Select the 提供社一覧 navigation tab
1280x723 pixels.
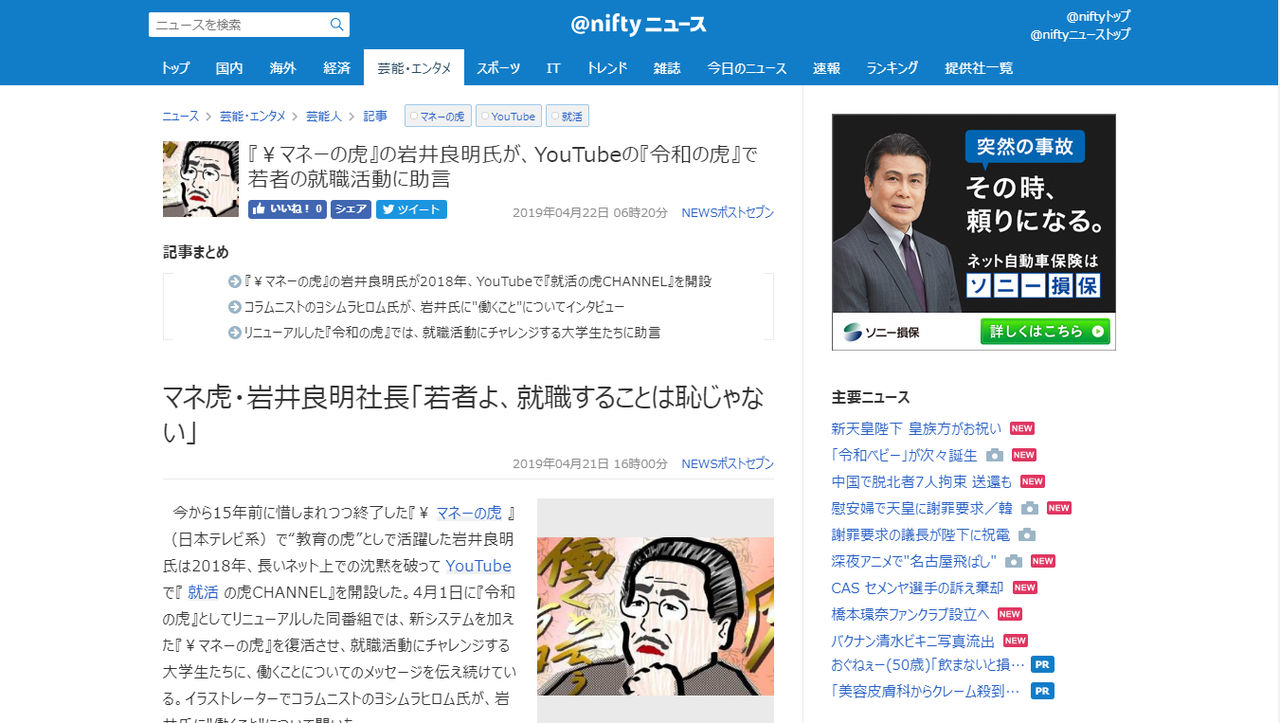point(979,68)
